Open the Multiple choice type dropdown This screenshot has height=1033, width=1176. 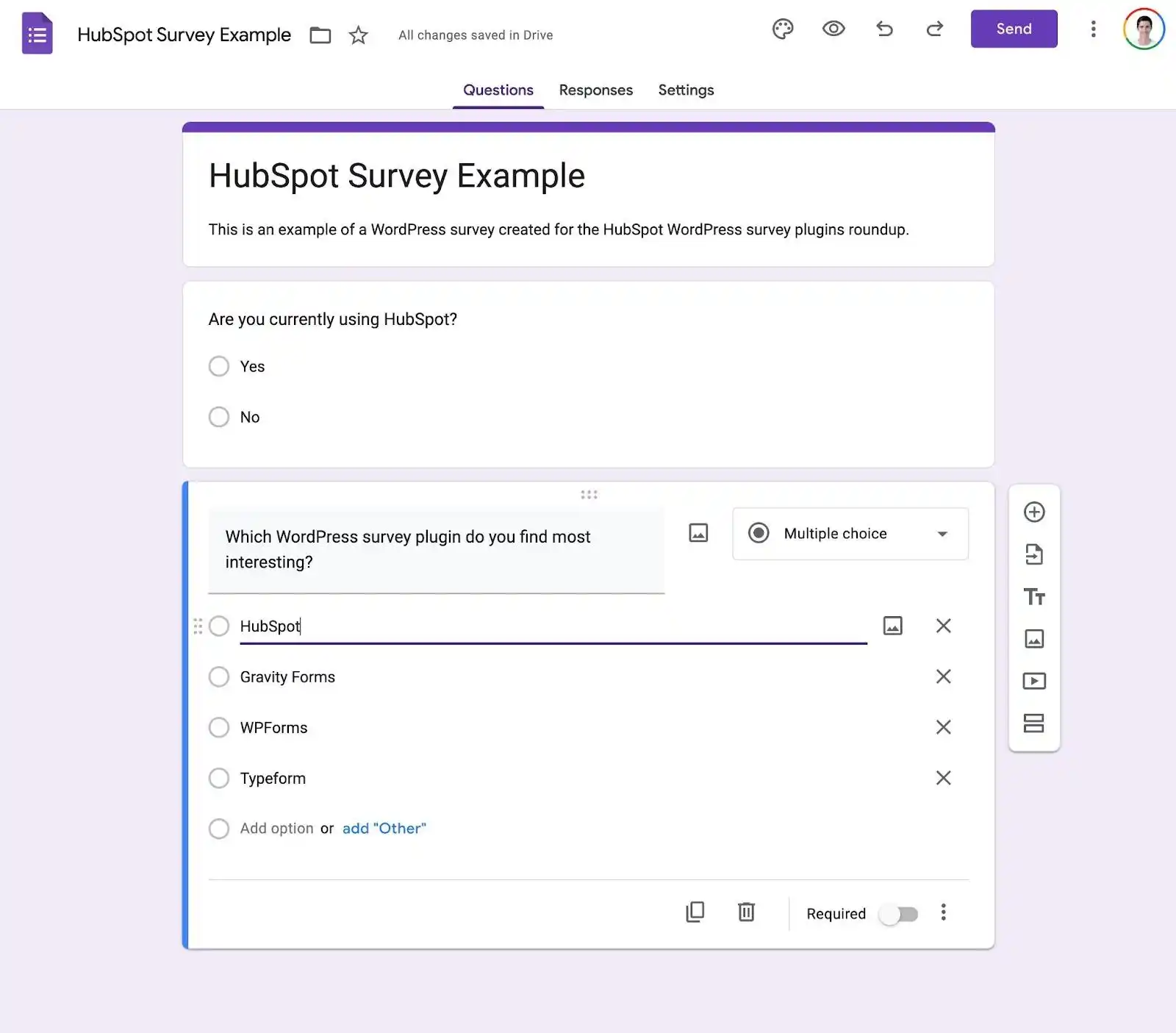[850, 534]
